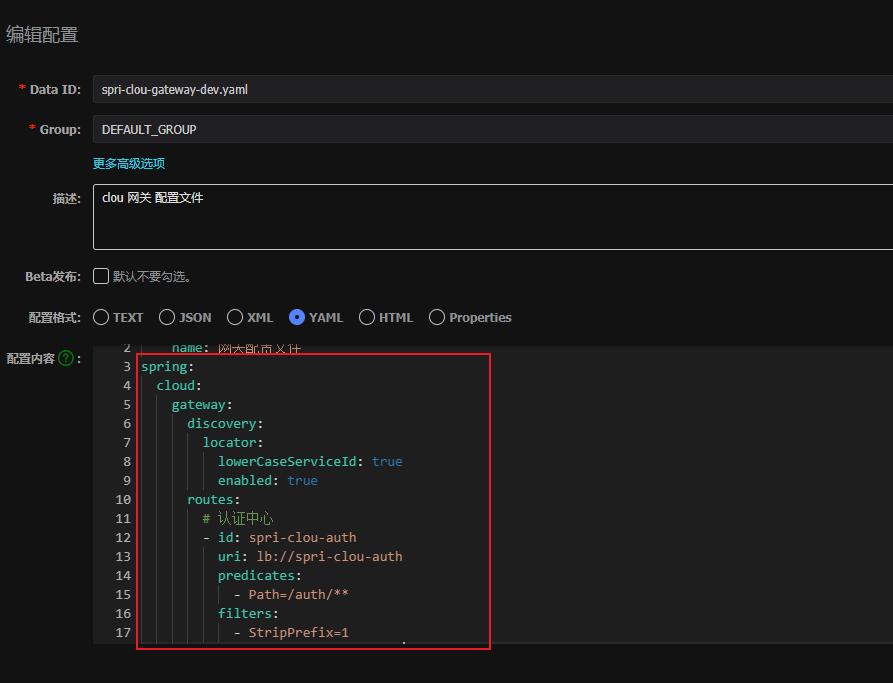
Task: Click the 'enabled: true' line
Action: (268, 480)
